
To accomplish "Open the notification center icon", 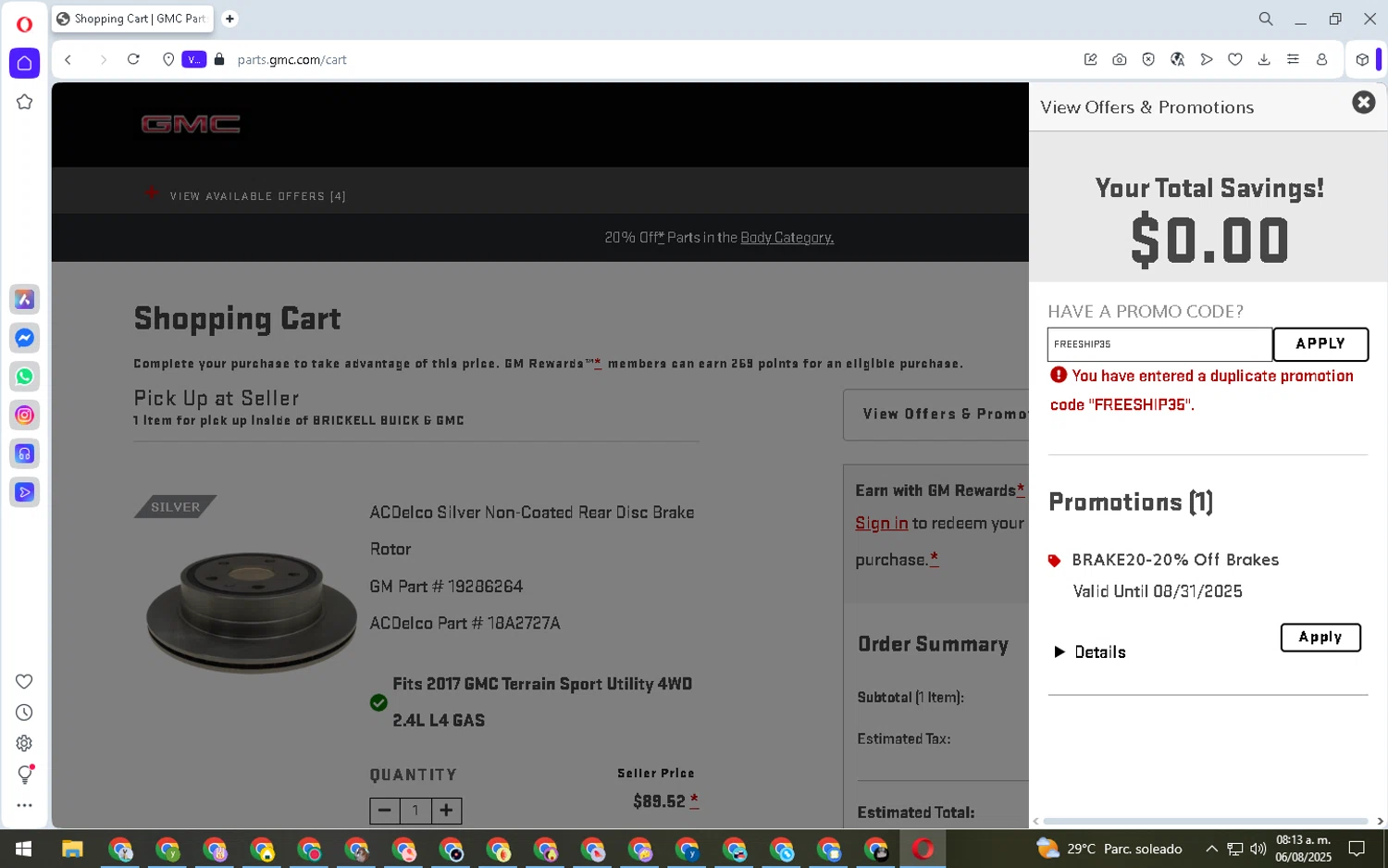I will [x=1357, y=849].
